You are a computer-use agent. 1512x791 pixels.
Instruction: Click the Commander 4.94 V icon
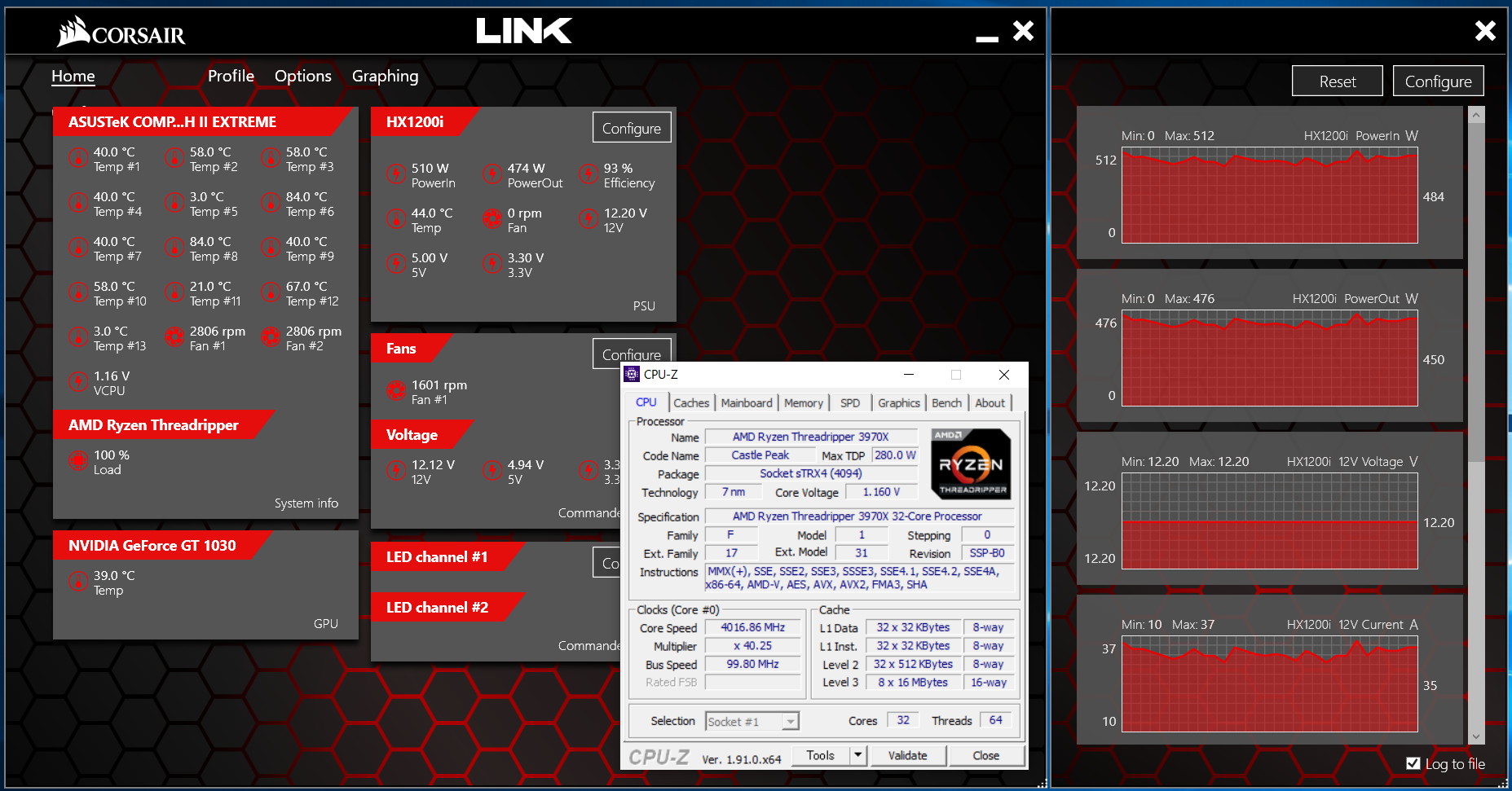[x=492, y=471]
